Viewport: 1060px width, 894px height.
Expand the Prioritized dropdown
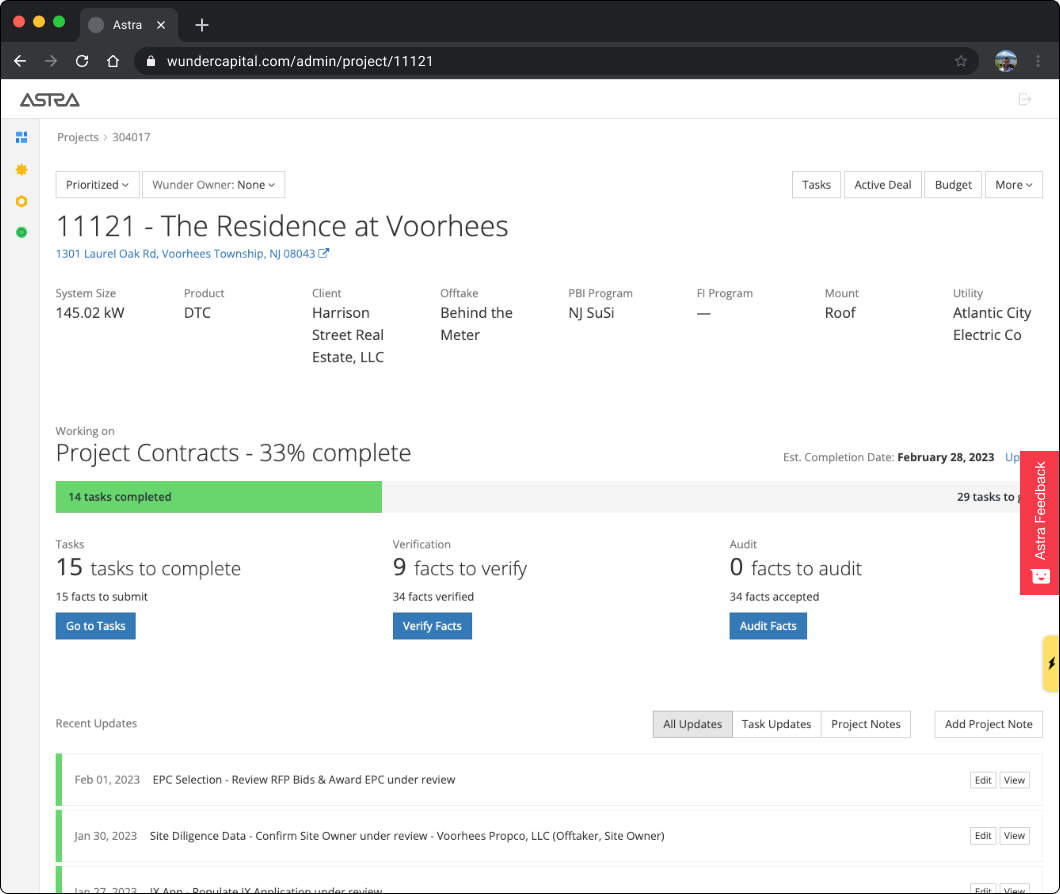pos(97,185)
